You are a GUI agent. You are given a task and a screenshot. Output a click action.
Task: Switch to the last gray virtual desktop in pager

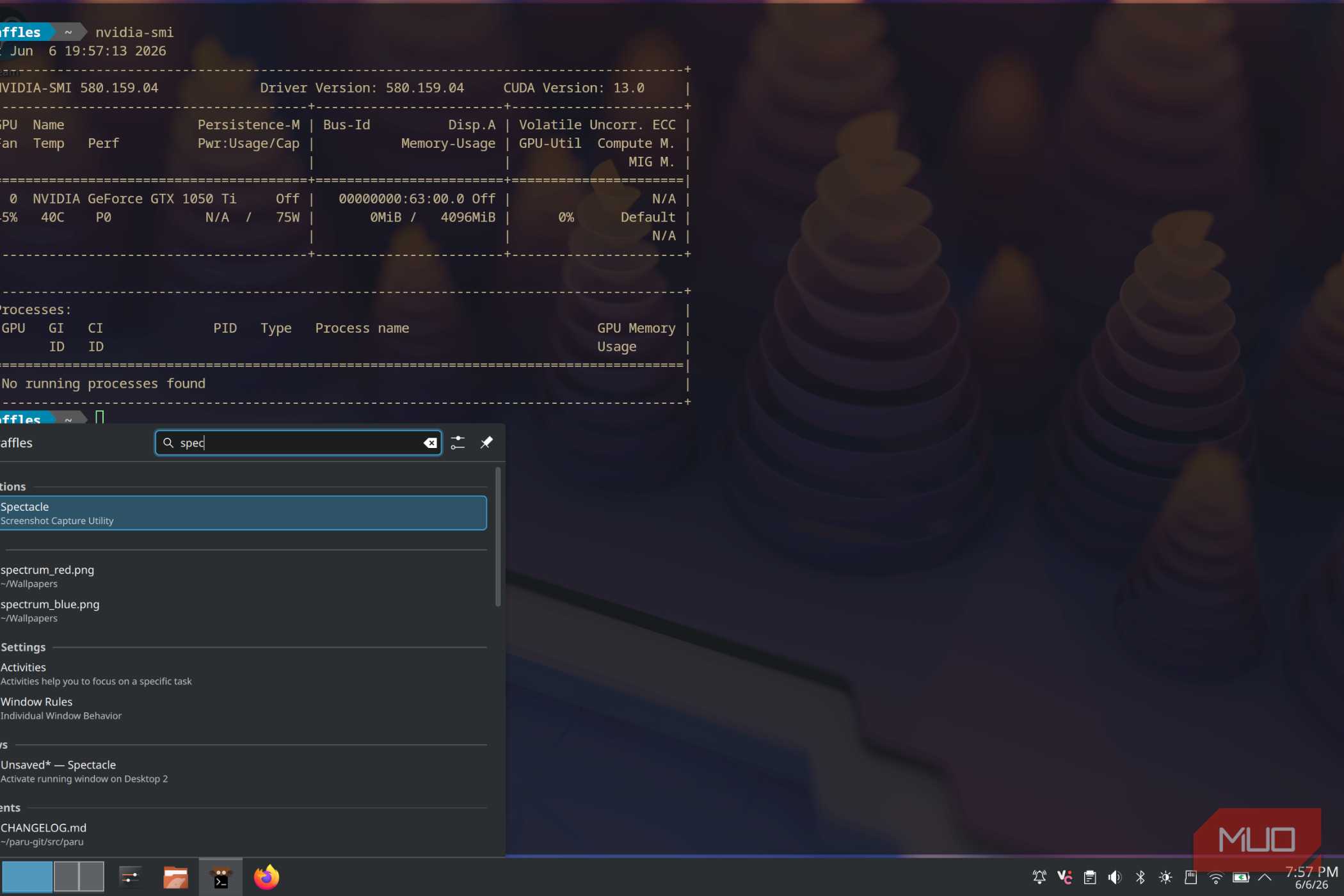click(x=92, y=877)
